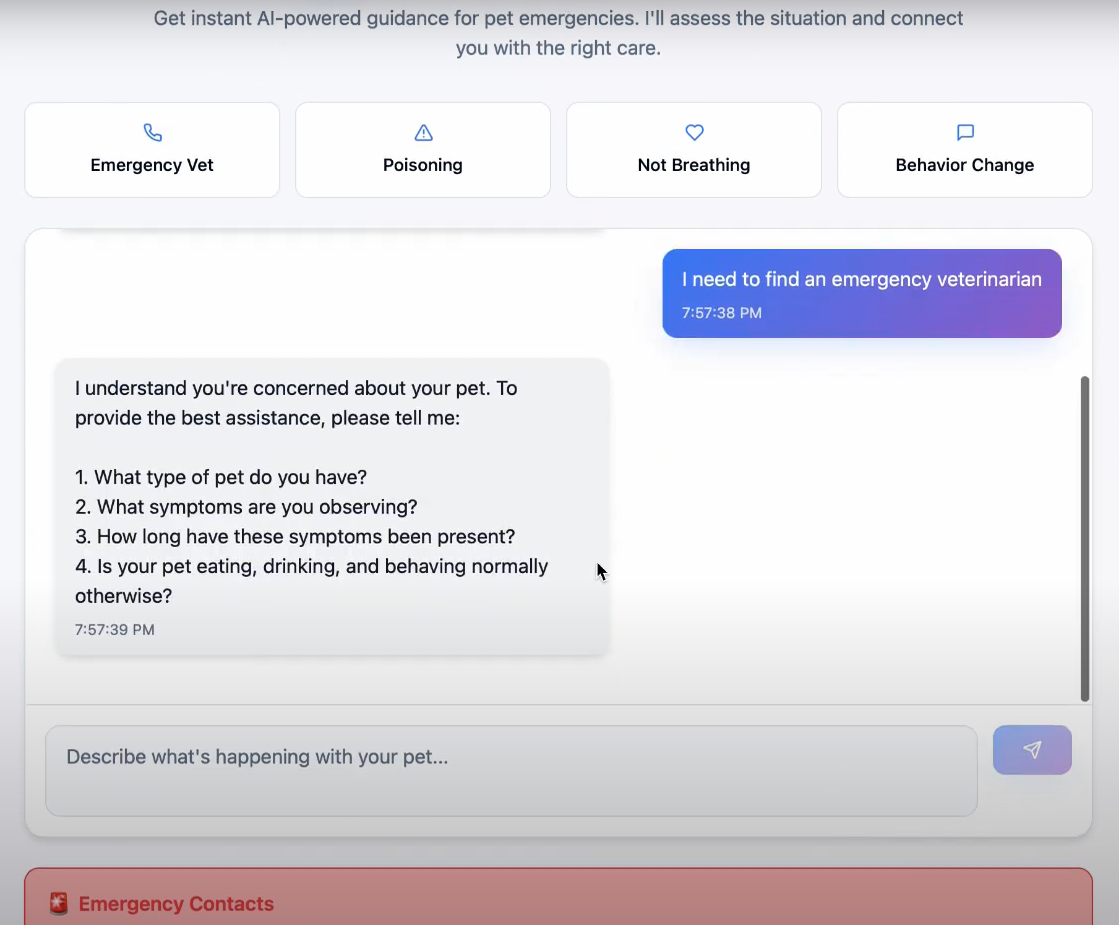The height and width of the screenshot is (925, 1119).
Task: Click the heart icon above Not Breathing
Action: pos(694,133)
